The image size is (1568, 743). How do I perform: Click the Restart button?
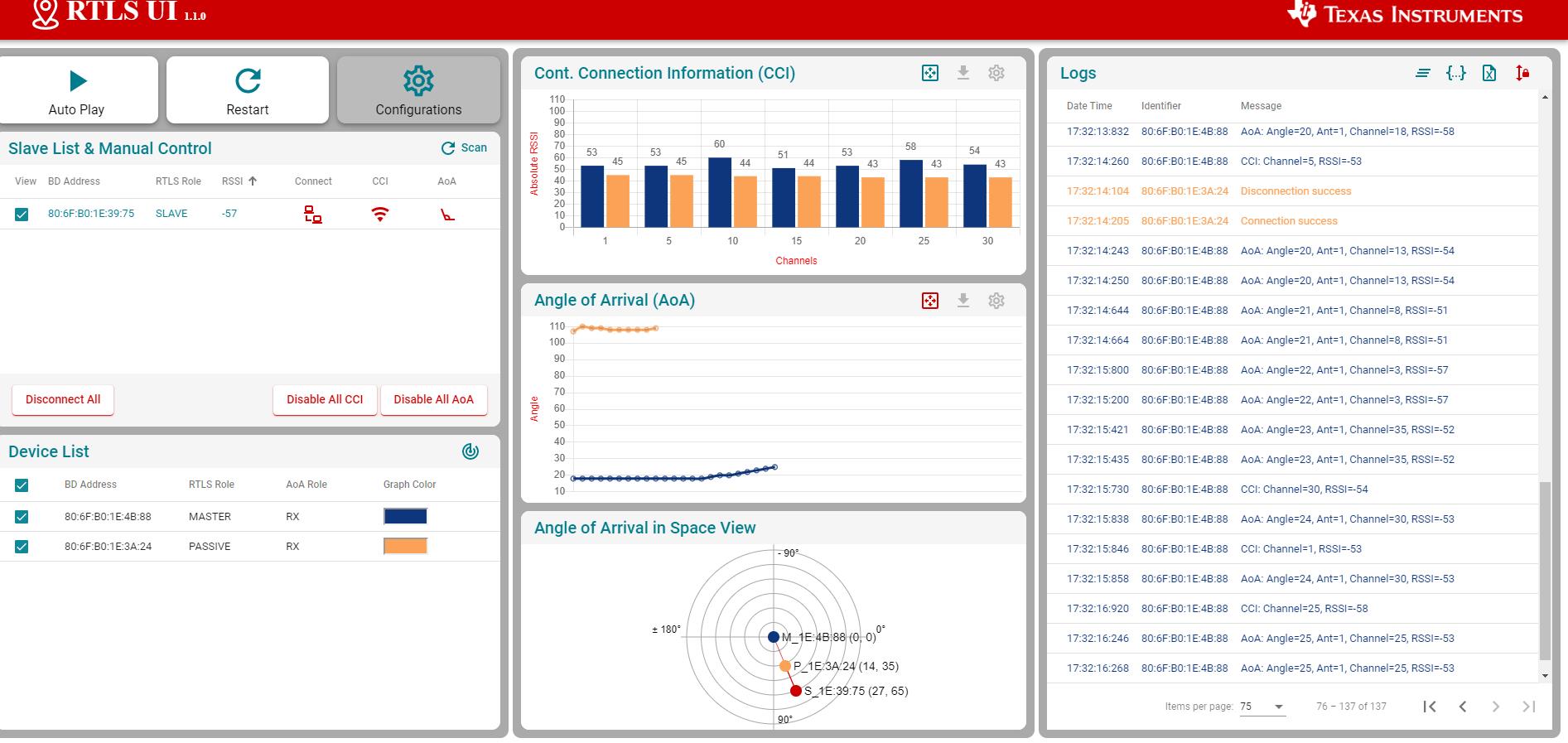pos(248,90)
